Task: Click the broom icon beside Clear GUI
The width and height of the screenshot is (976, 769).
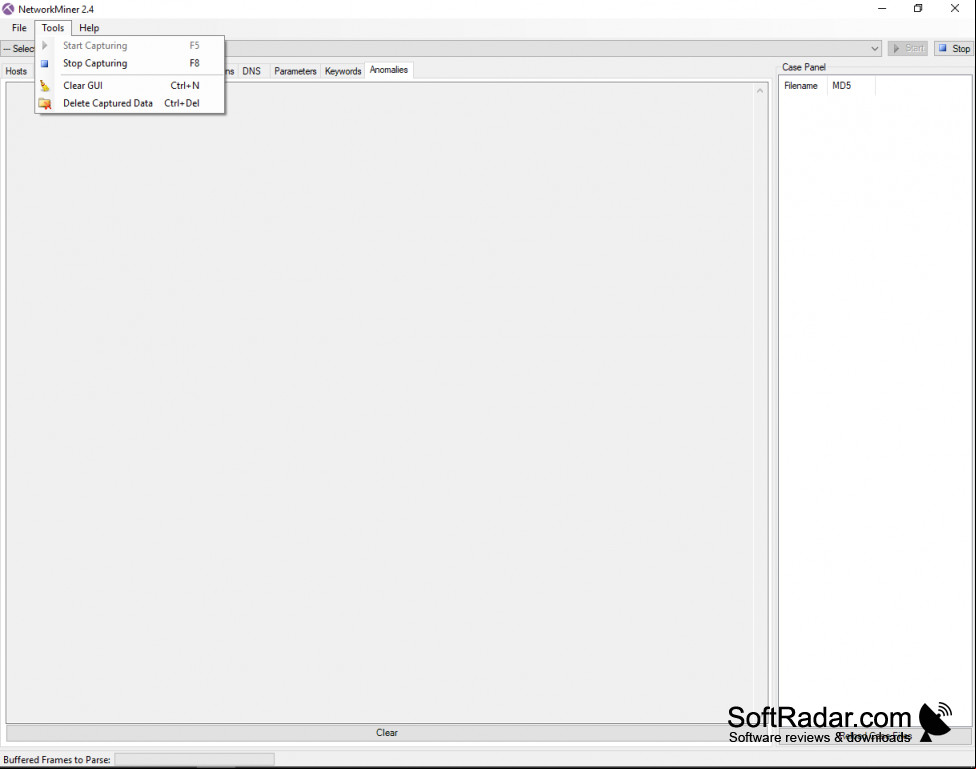Action: coord(45,86)
